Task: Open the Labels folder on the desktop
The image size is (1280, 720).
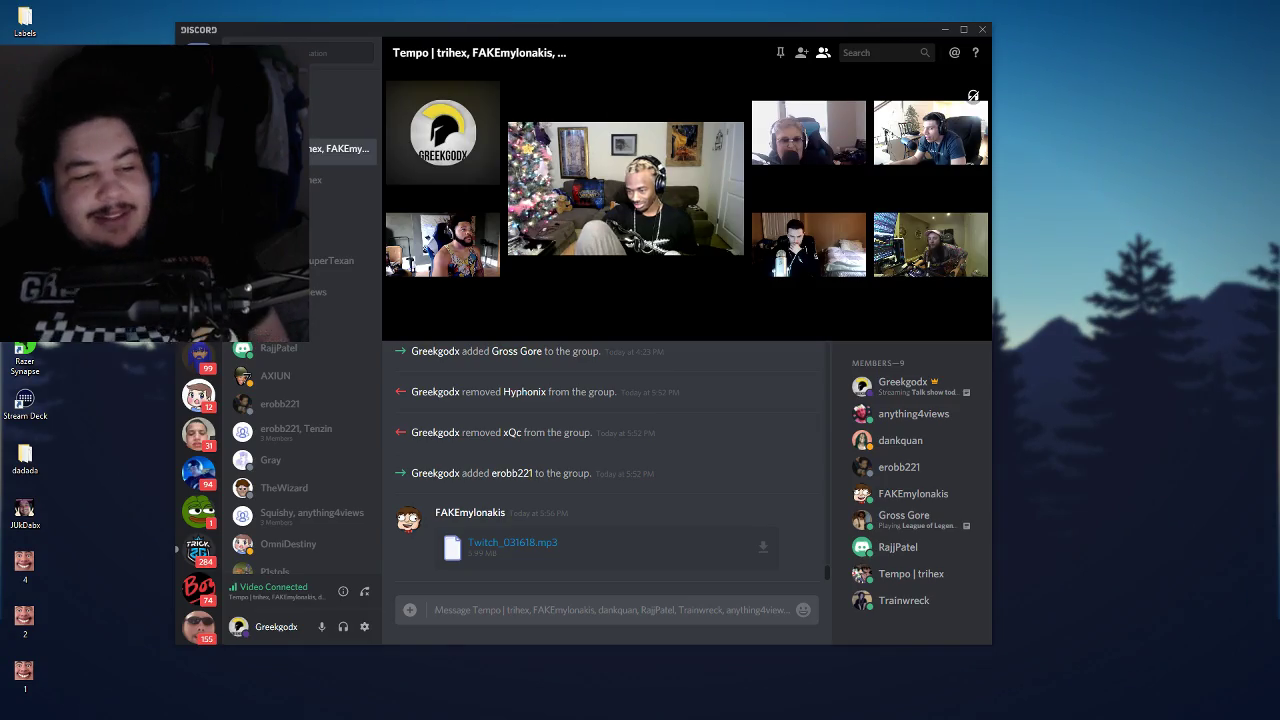Action: [x=25, y=22]
